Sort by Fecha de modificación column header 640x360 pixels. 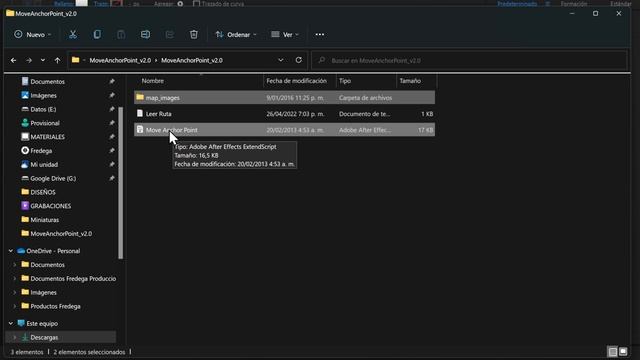(296, 81)
